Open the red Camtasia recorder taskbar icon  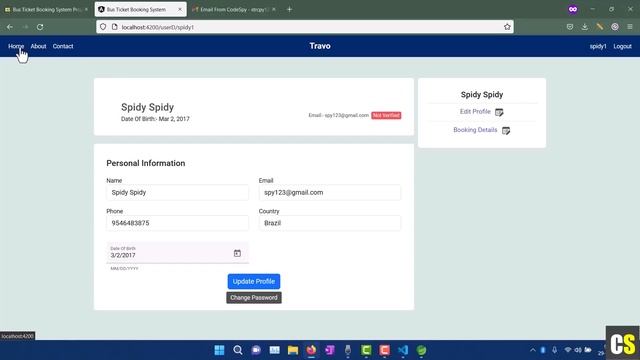point(384,350)
